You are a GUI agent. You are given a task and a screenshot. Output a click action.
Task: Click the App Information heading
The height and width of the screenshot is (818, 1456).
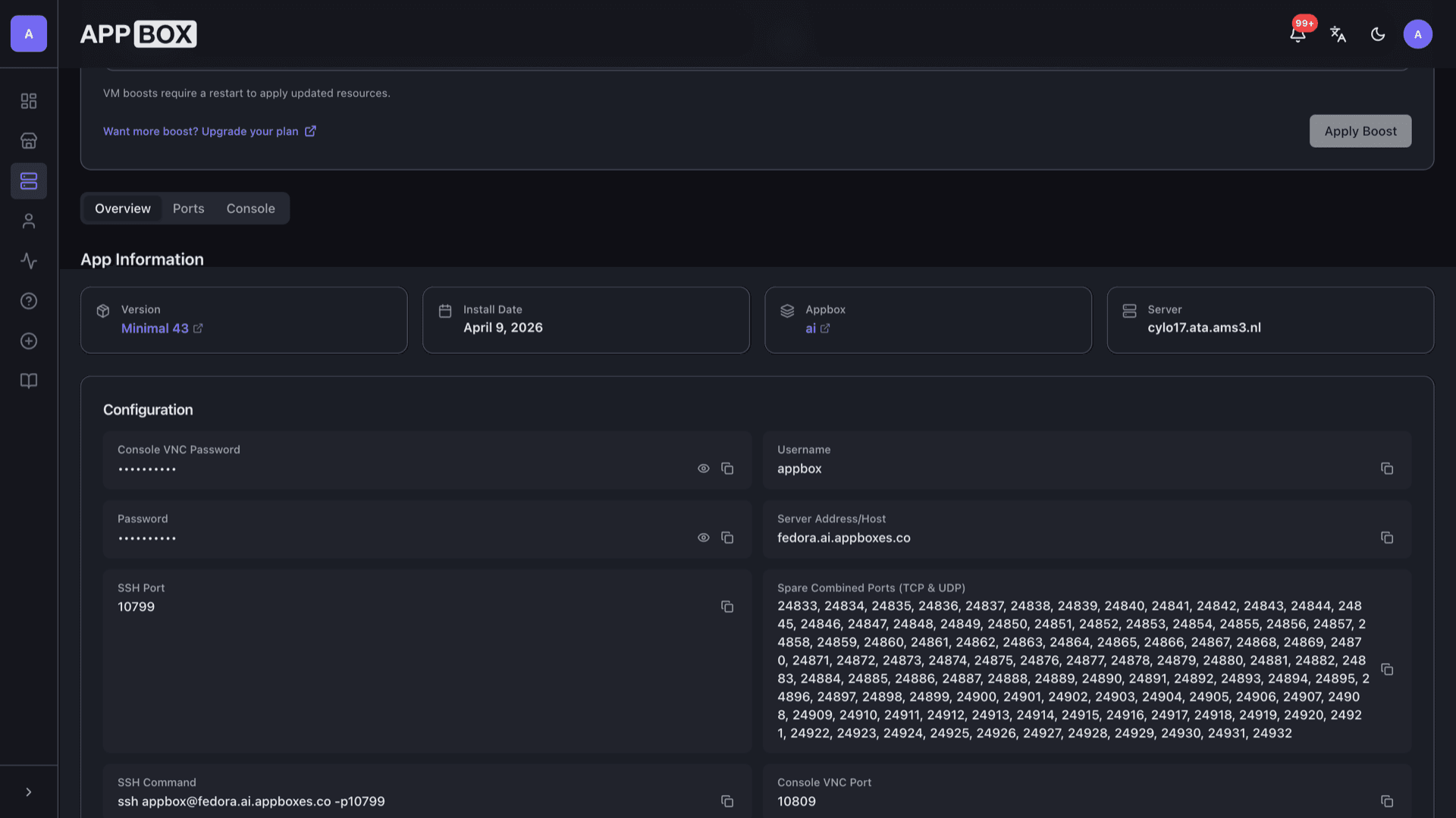(x=142, y=259)
